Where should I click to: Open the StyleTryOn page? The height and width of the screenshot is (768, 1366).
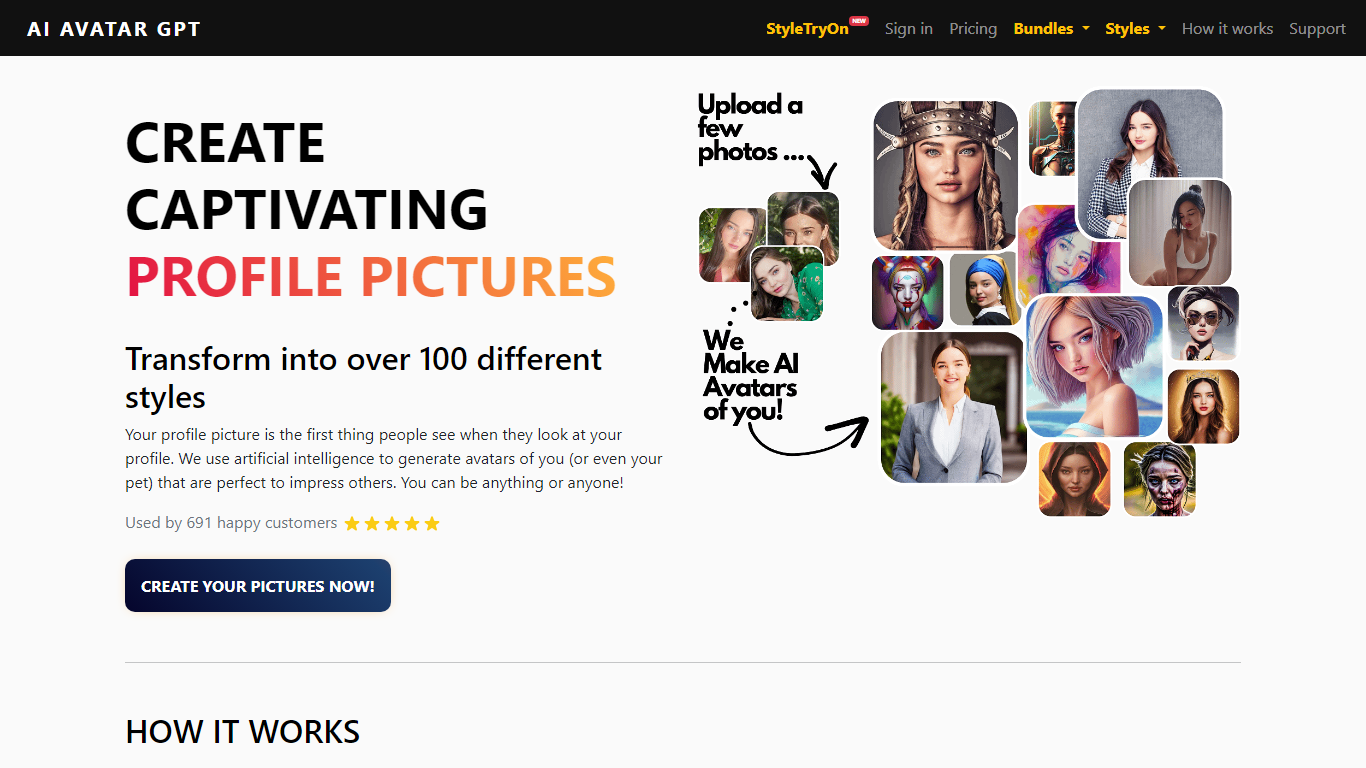click(x=807, y=29)
